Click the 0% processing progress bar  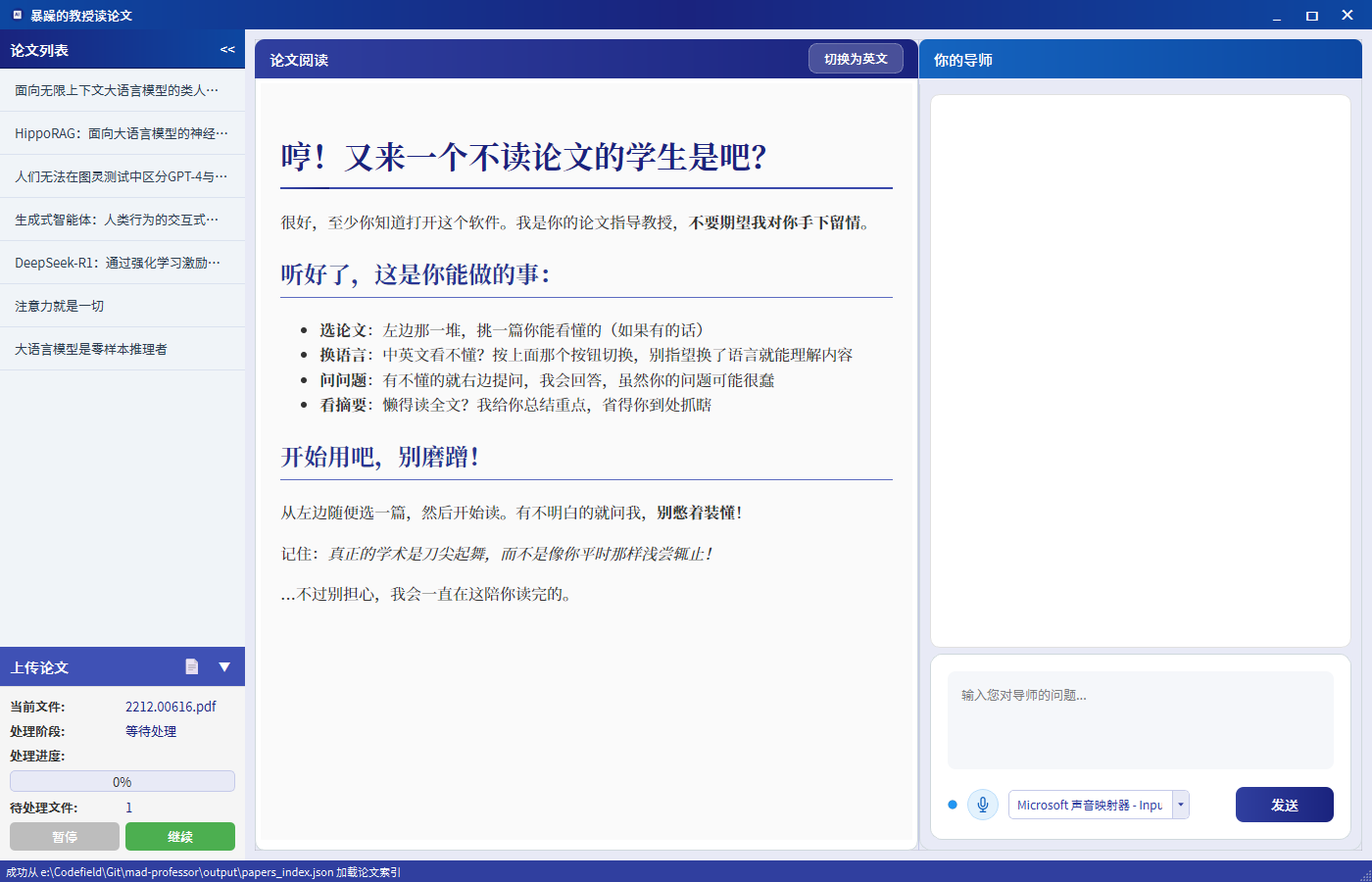point(122,780)
